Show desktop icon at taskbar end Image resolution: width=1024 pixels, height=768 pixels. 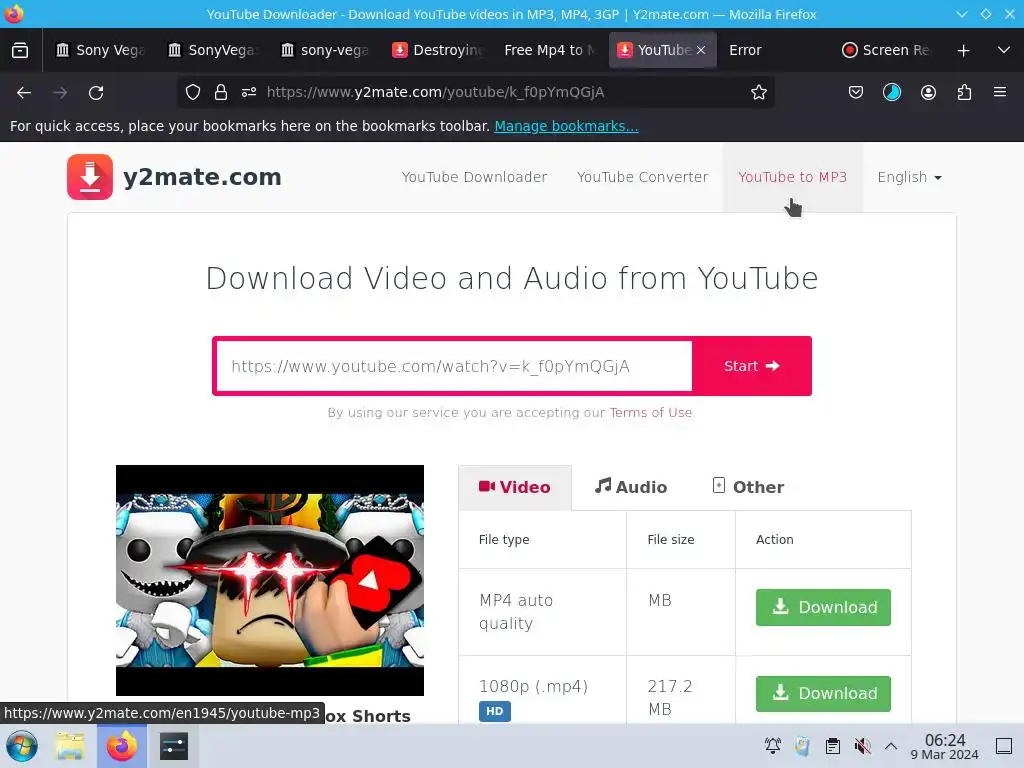coord(1004,745)
